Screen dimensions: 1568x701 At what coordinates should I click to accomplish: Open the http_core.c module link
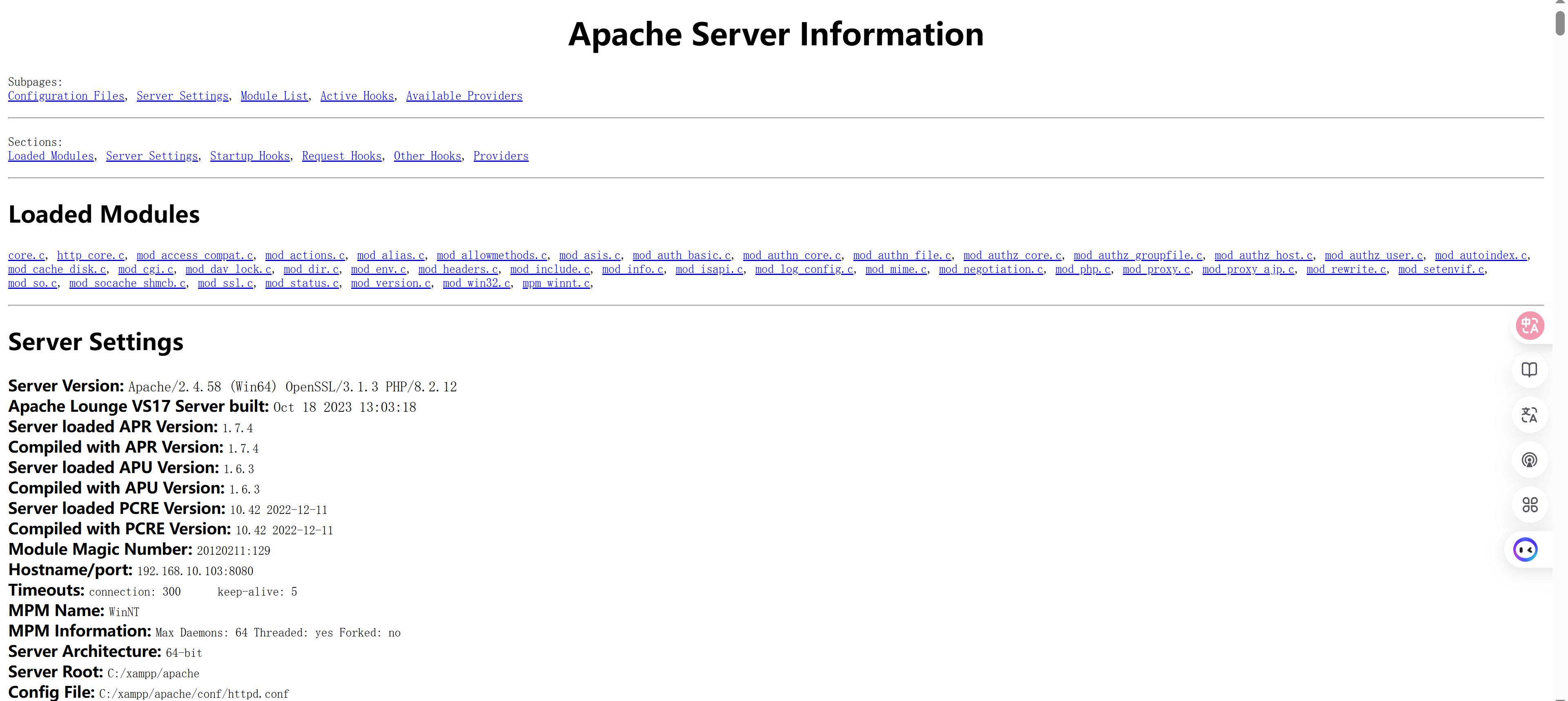(x=91, y=255)
